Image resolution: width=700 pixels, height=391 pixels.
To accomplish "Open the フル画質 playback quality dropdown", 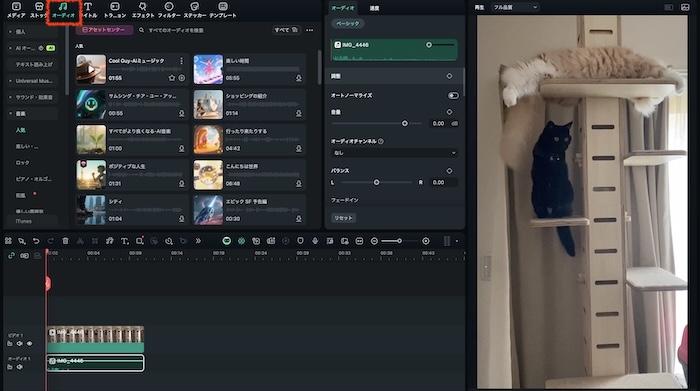I will 515,7.
